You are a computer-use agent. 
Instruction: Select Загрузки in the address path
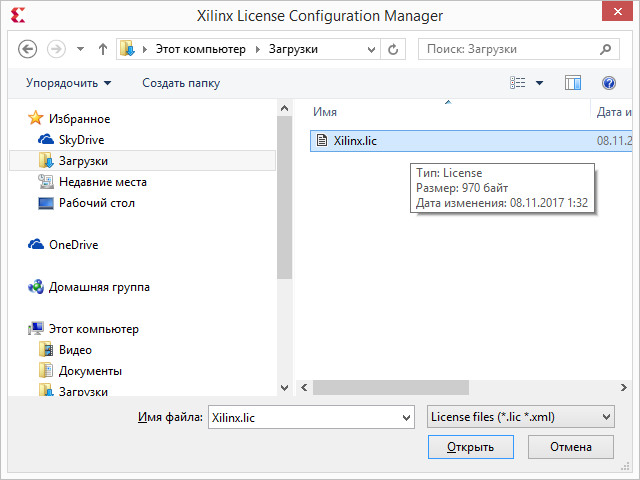(x=293, y=49)
